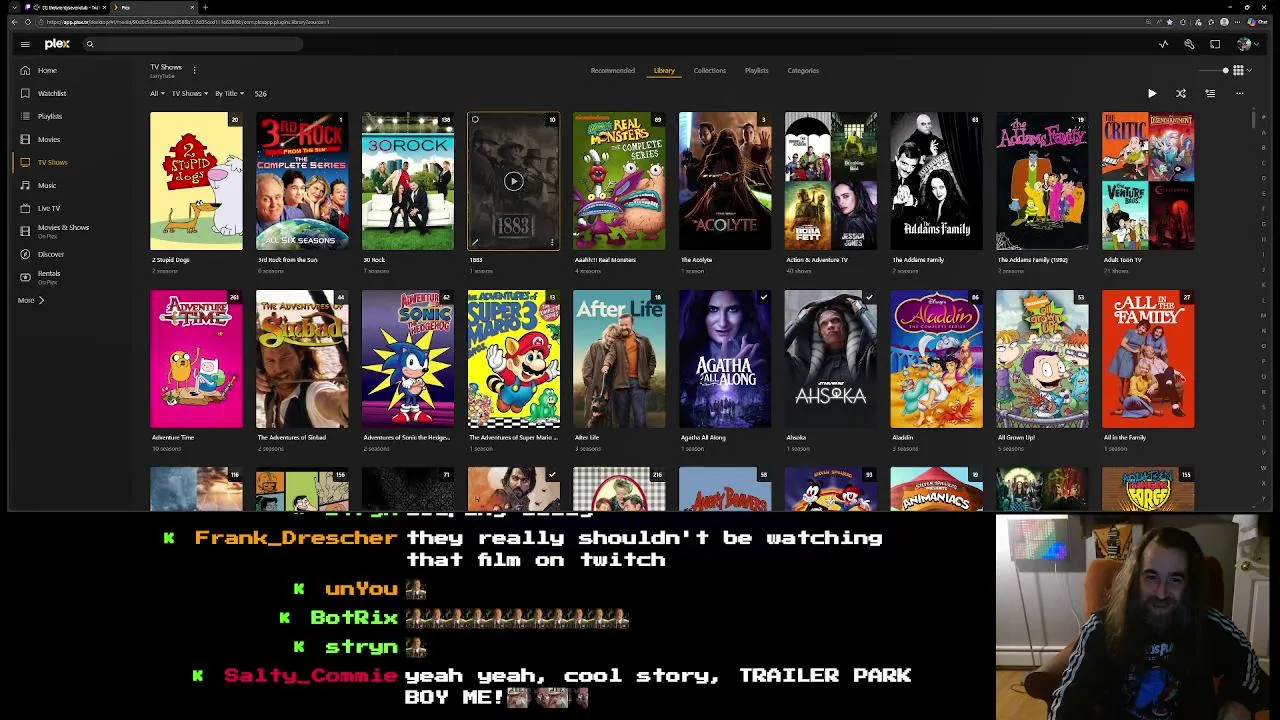1280x720 pixels.
Task: Open The Acolyte poster
Action: click(x=725, y=181)
